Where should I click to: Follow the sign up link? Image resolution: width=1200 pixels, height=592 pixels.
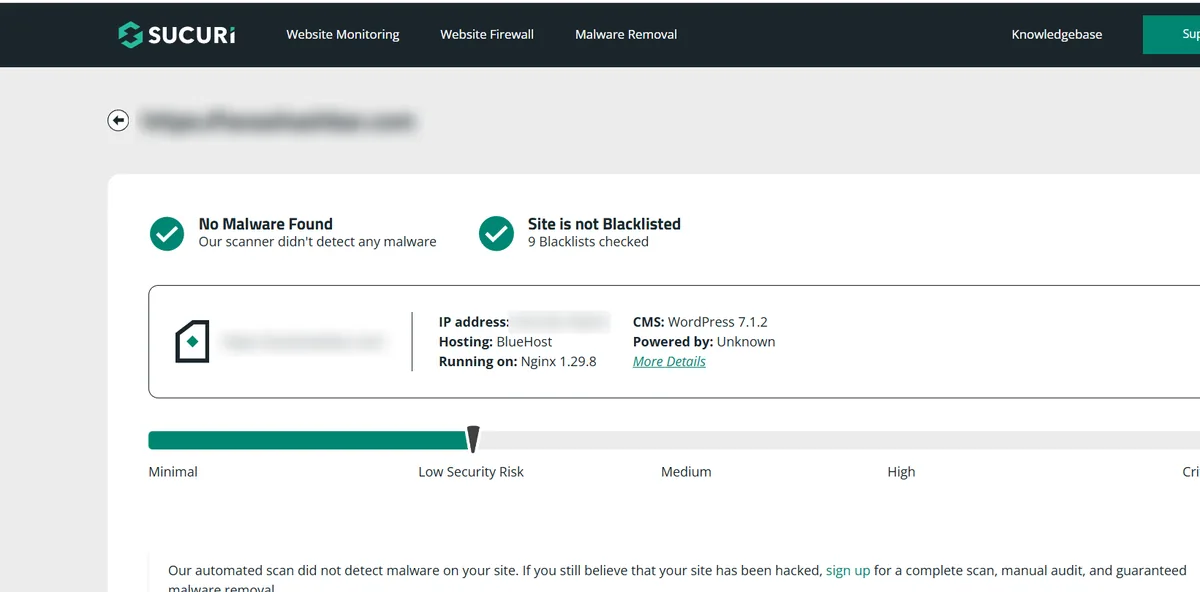(848, 570)
